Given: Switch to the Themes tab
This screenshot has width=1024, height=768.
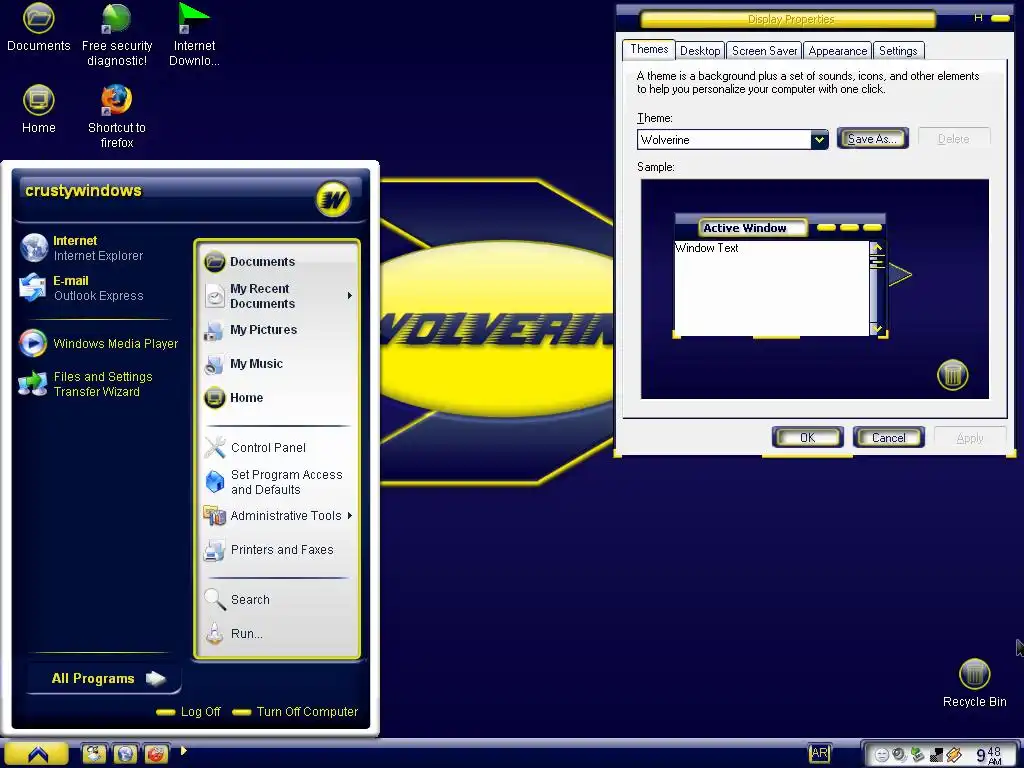Looking at the screenshot, I should (648, 49).
